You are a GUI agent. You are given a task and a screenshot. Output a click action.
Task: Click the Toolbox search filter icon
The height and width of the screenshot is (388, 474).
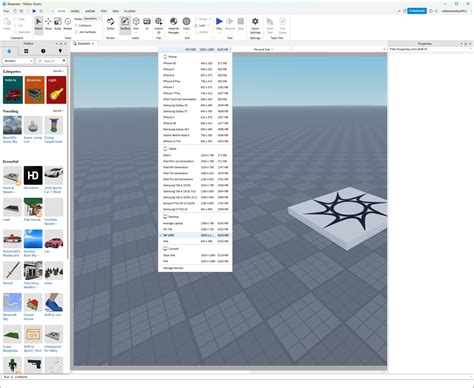(64, 61)
